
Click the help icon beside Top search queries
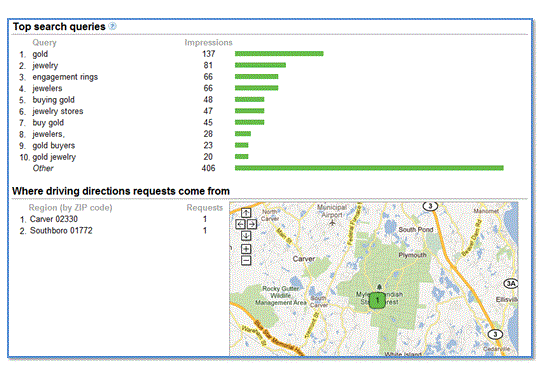[x=112, y=26]
